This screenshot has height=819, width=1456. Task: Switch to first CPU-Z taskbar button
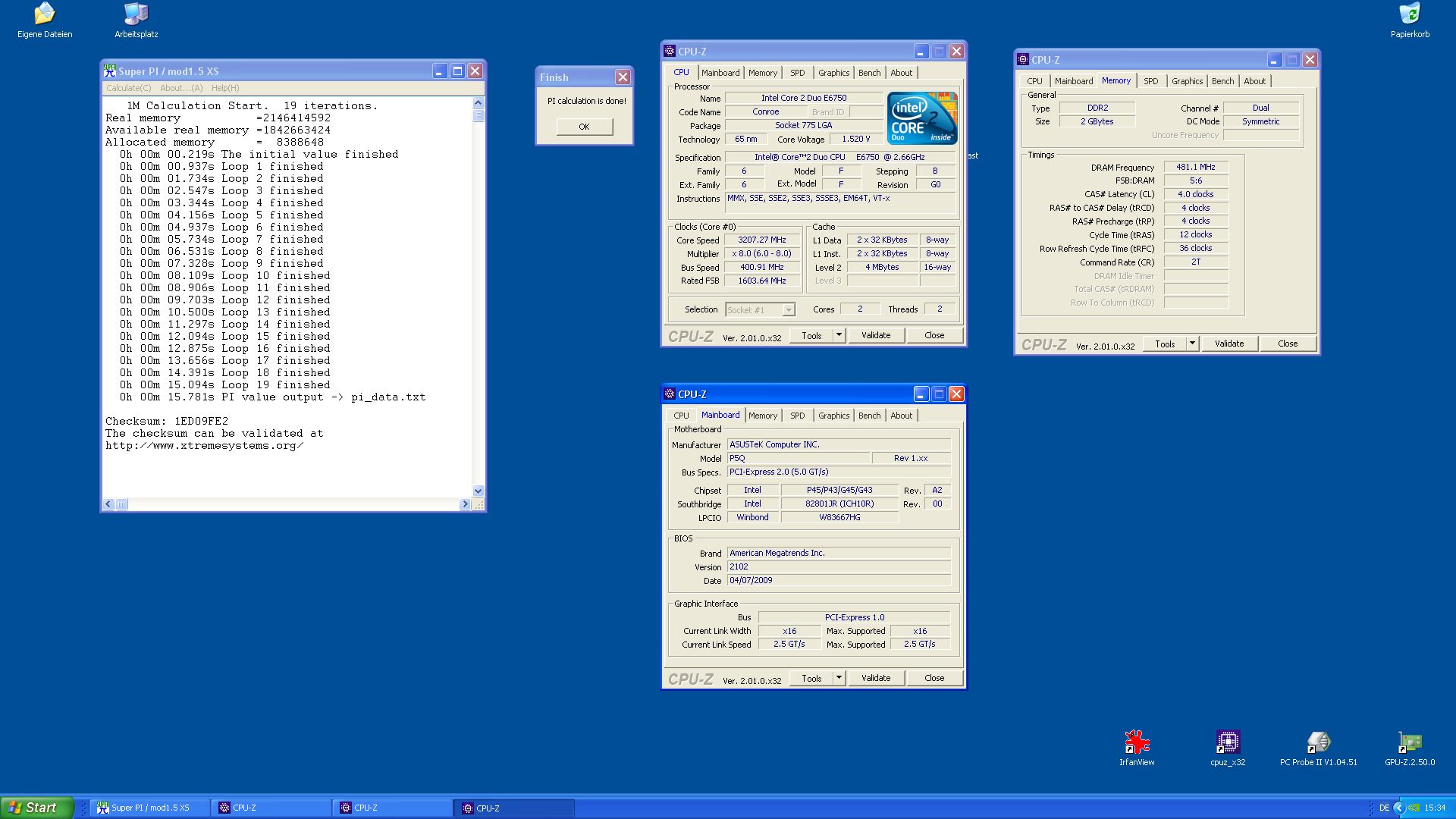click(273, 808)
